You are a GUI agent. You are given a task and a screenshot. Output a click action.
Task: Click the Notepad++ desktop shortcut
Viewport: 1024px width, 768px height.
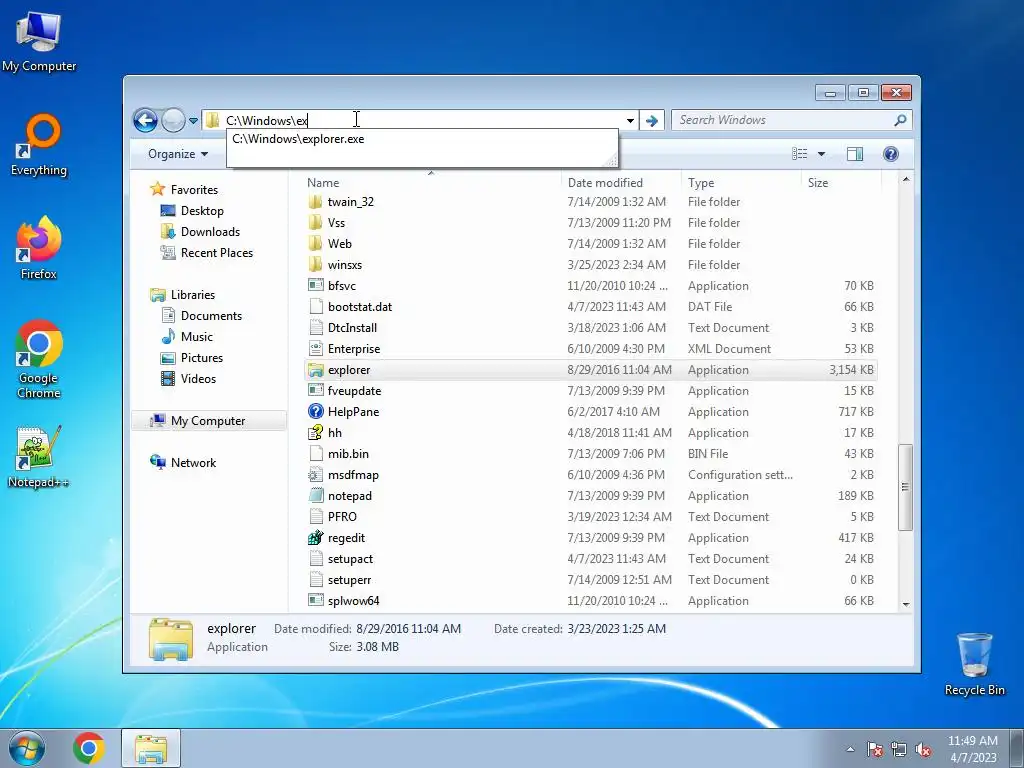39,457
